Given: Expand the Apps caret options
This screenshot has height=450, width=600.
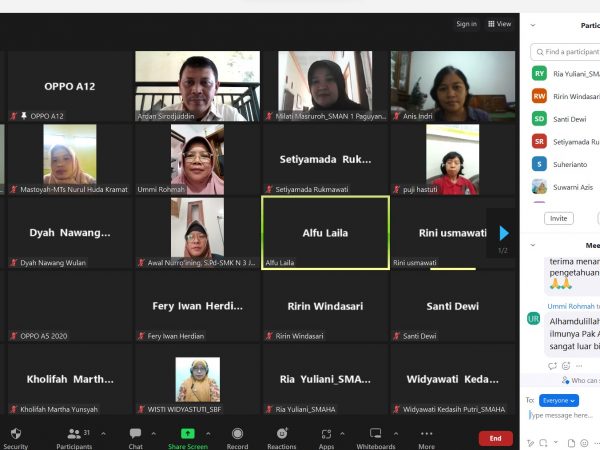Looking at the screenshot, I should [342, 434].
